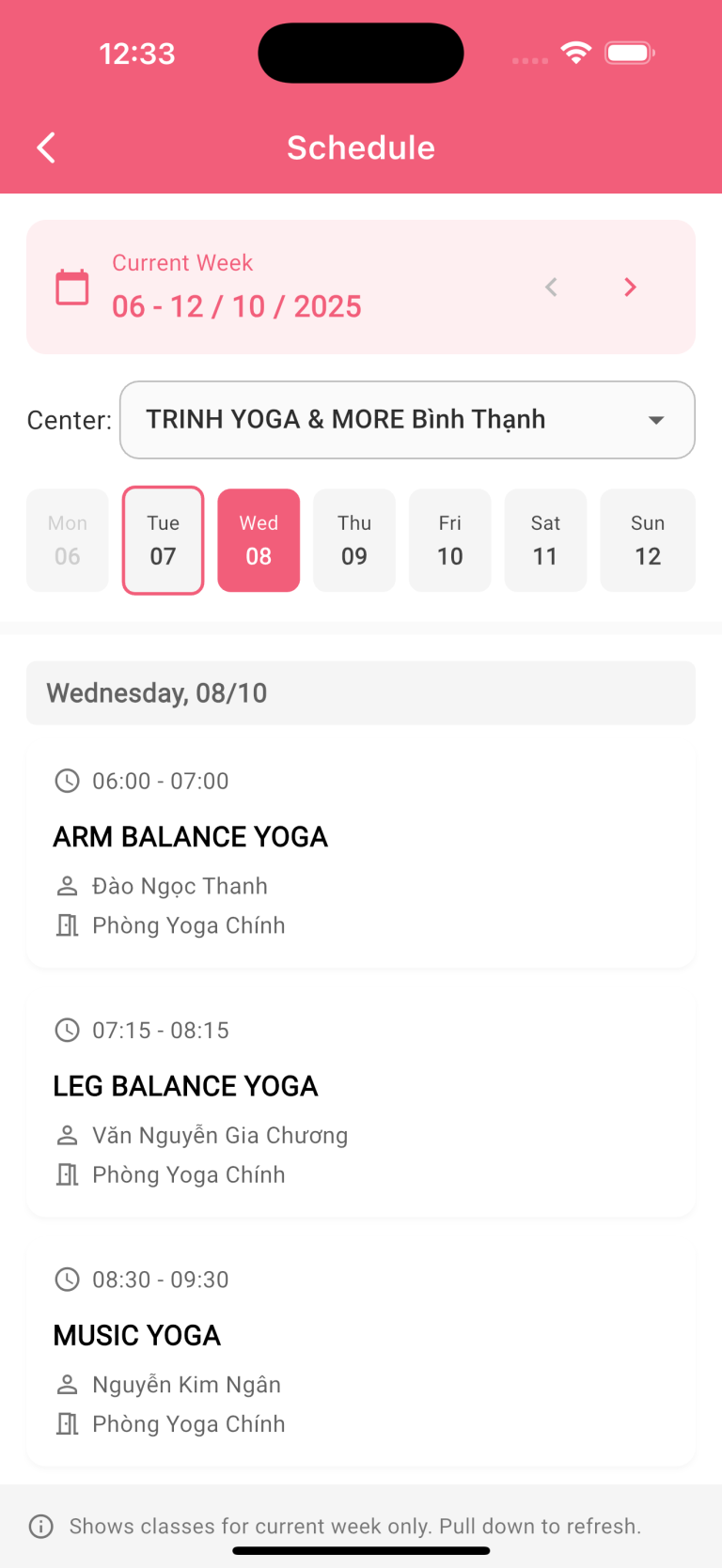Viewport: 722px width, 1568px height.
Task: Open the Center dropdown arrow
Action: (x=656, y=420)
